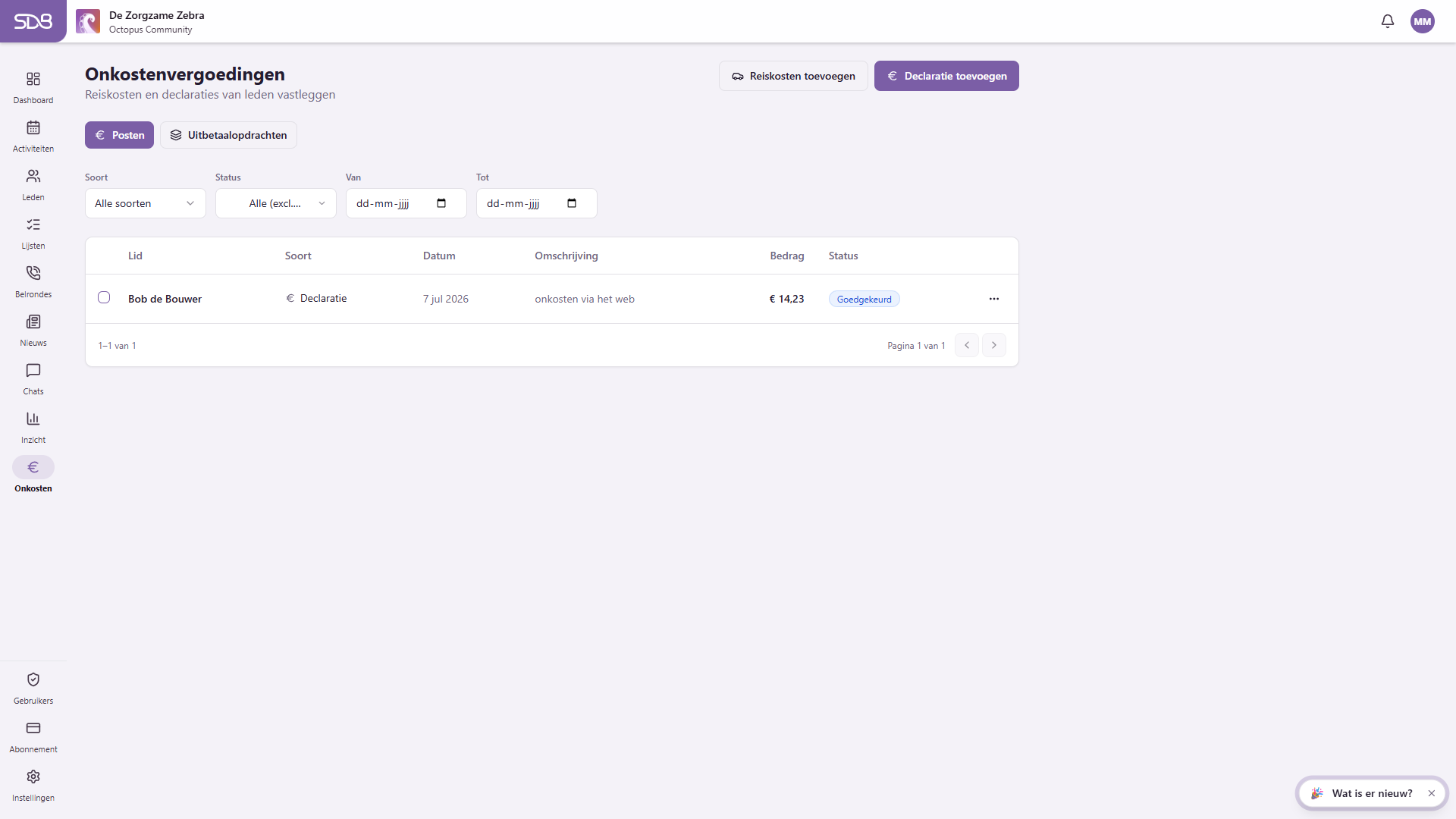The height and width of the screenshot is (819, 1456).
Task: Click the SDB logo
Action: pos(33,21)
